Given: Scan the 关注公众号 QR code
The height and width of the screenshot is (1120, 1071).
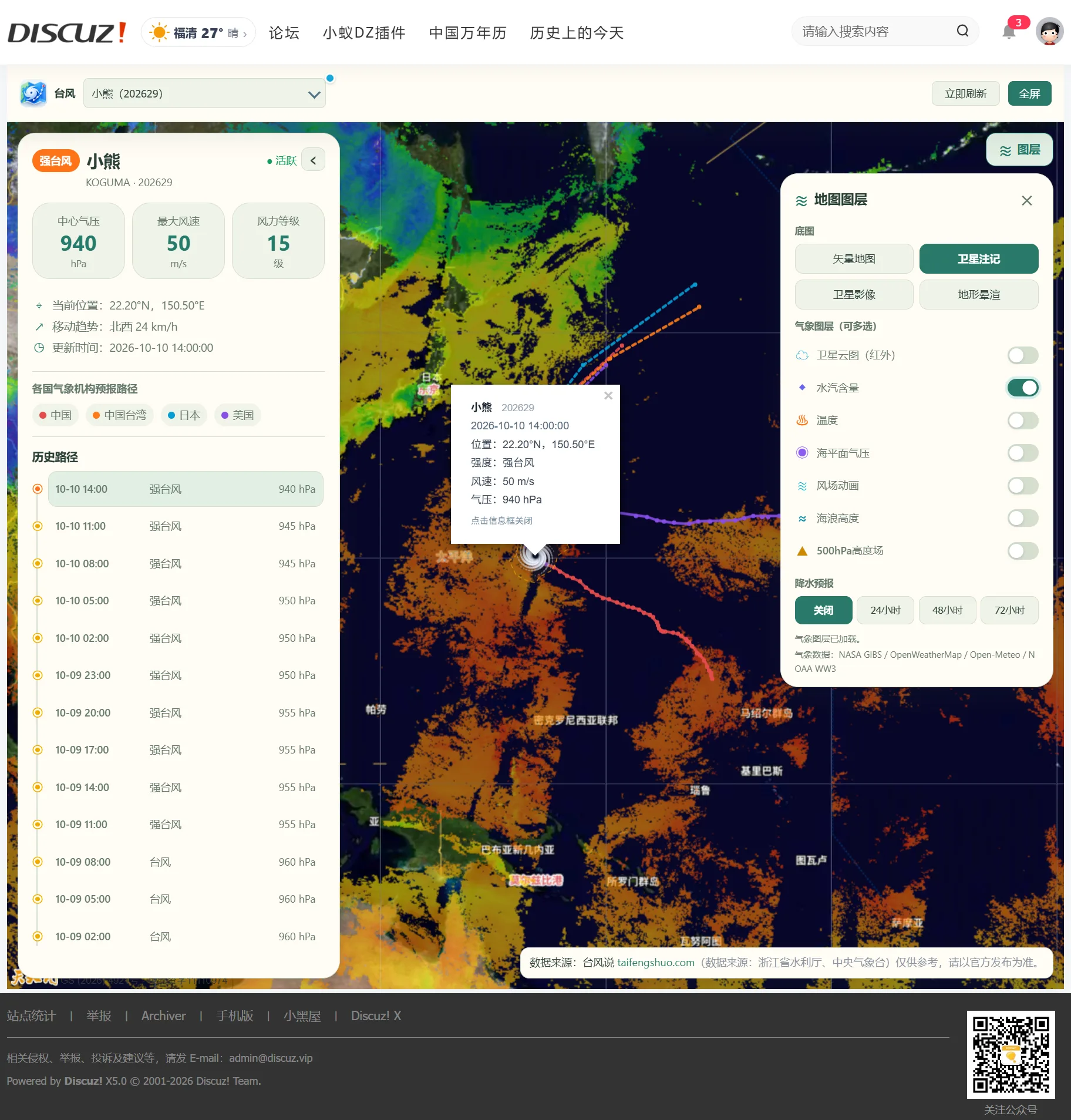Looking at the screenshot, I should [x=1011, y=1054].
